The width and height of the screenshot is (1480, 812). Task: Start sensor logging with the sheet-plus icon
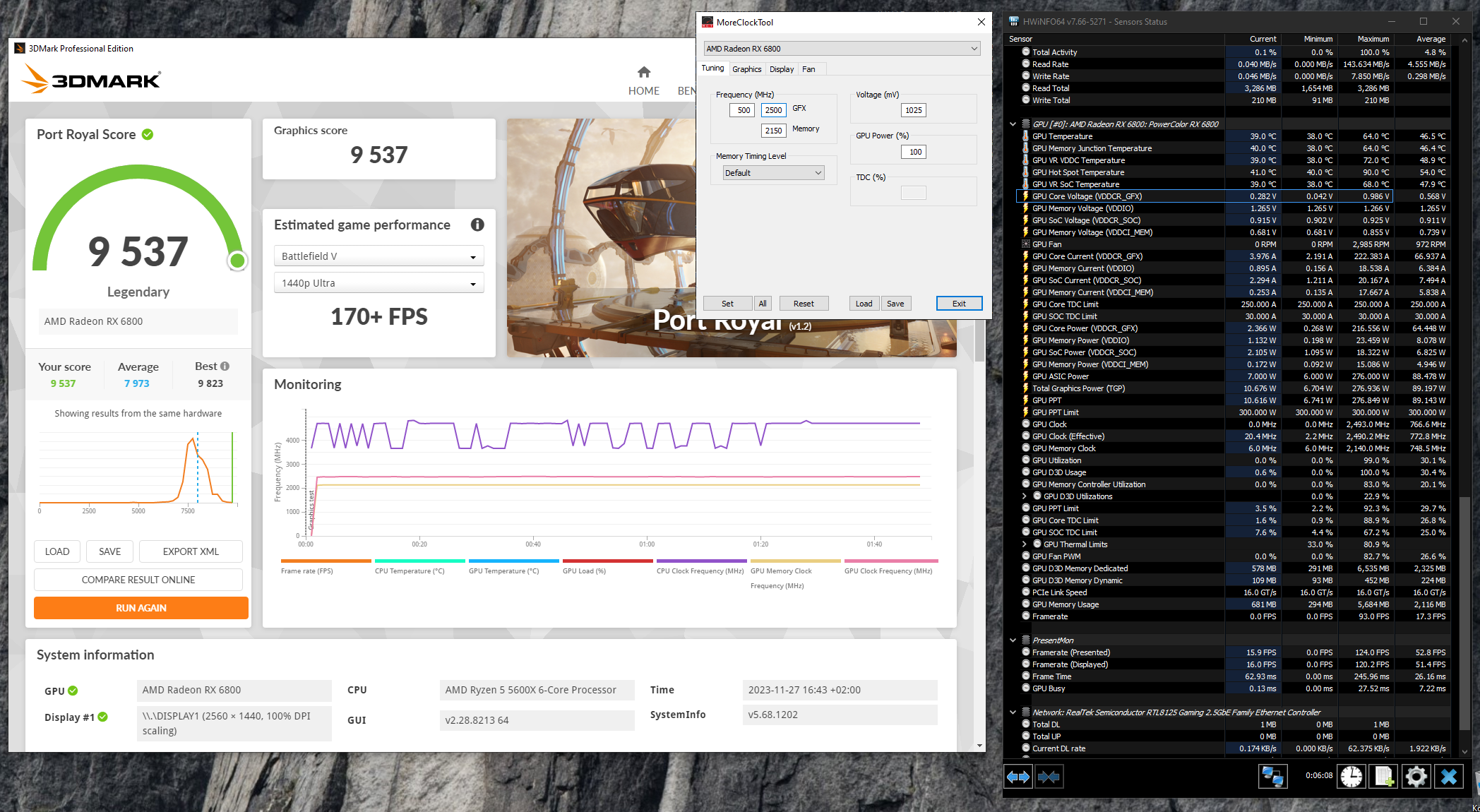1383,777
